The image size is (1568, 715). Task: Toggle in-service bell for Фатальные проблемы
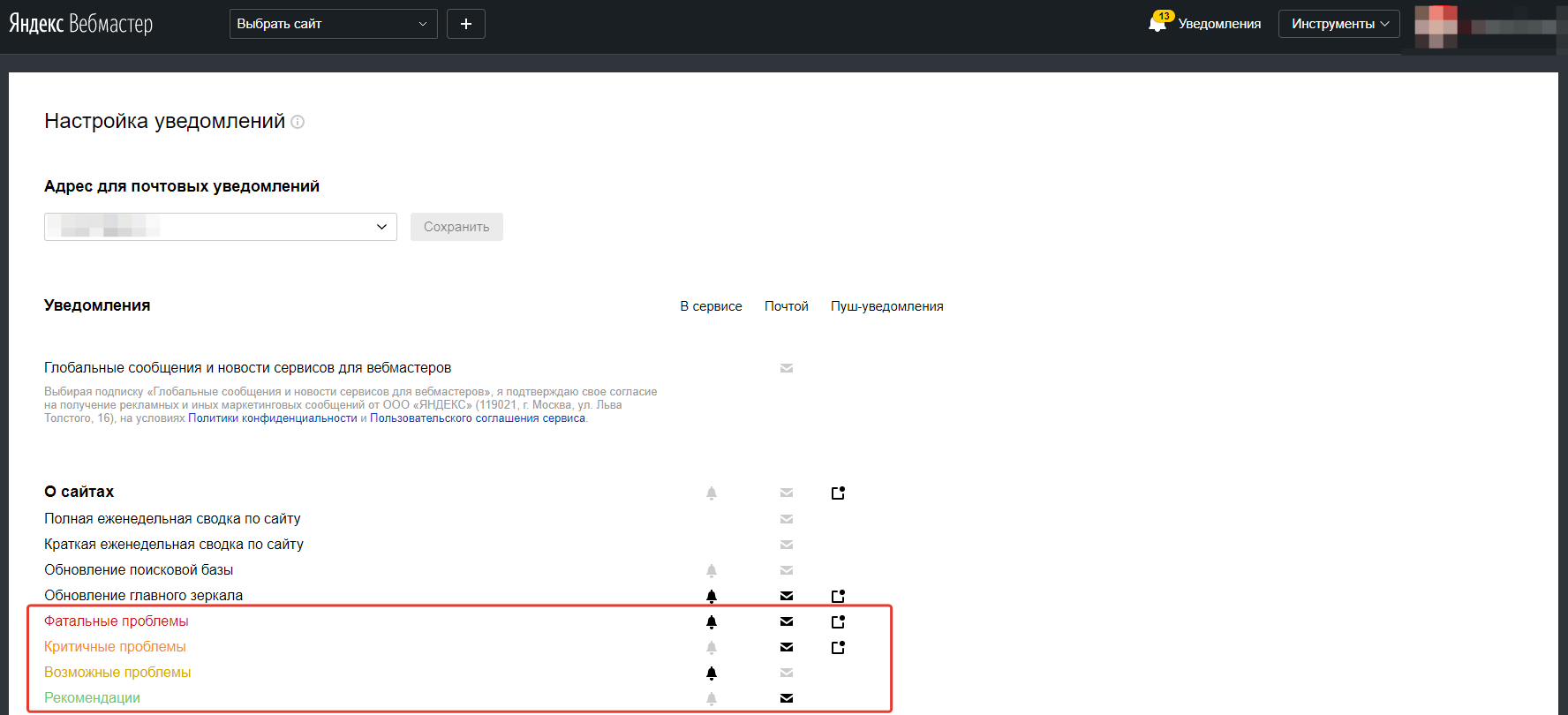click(x=712, y=621)
